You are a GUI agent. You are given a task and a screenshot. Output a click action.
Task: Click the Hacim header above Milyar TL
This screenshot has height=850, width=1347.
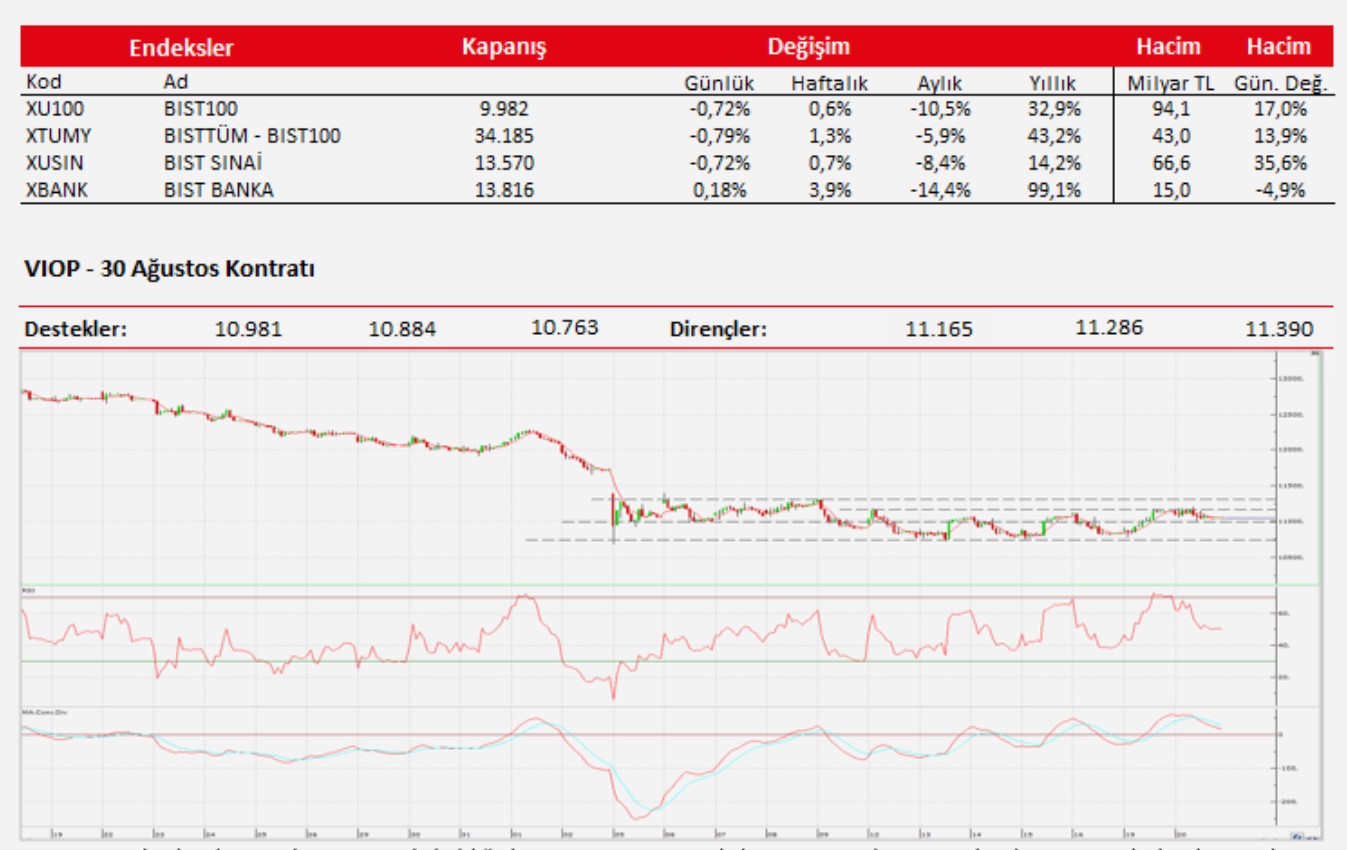1168,47
